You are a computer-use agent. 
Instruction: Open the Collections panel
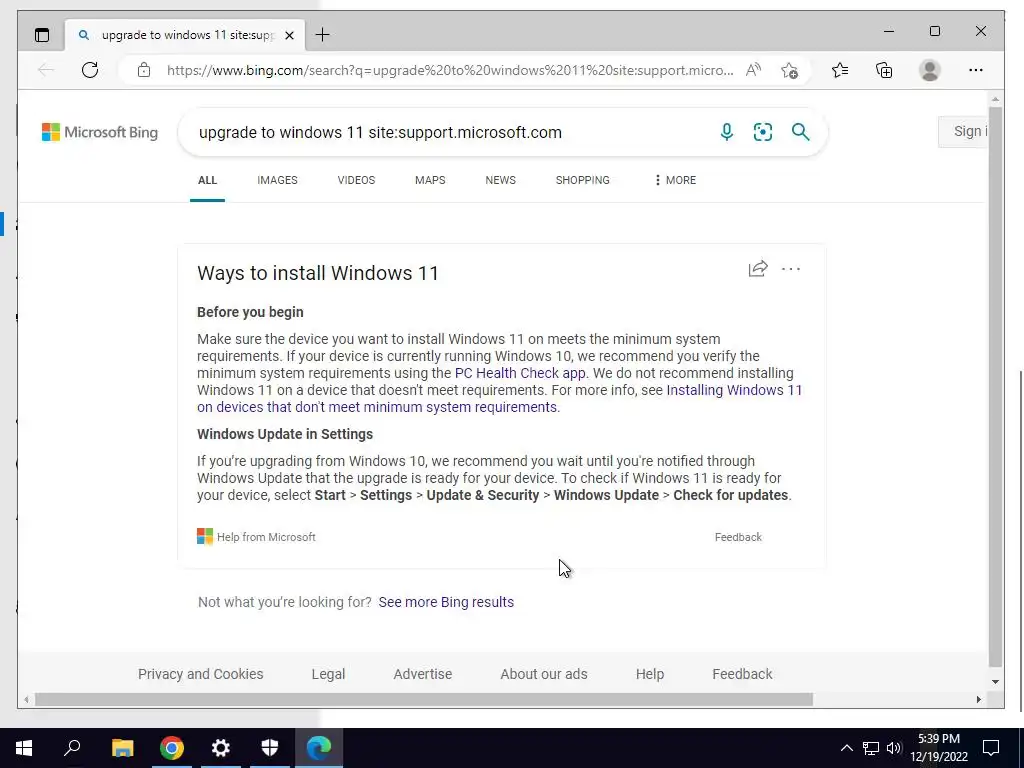[884, 70]
